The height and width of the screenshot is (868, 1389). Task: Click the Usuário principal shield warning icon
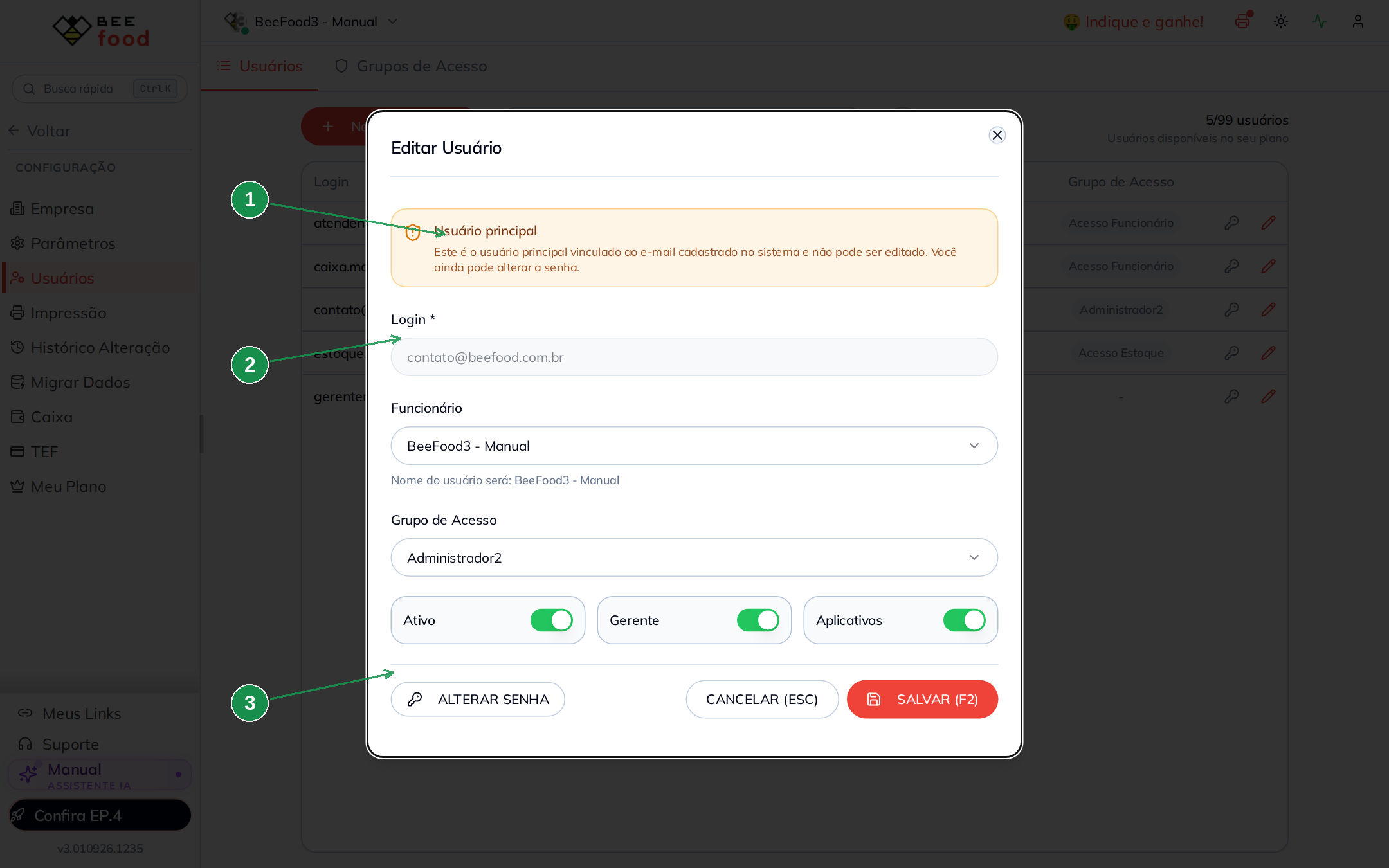[413, 232]
